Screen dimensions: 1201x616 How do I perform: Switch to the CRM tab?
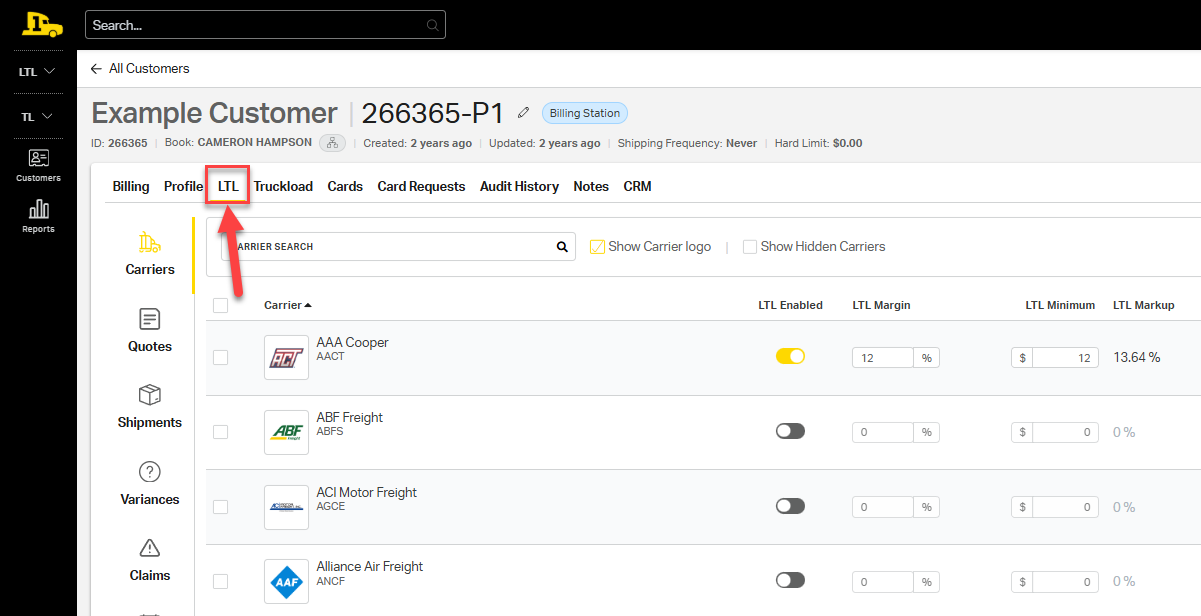pos(637,187)
